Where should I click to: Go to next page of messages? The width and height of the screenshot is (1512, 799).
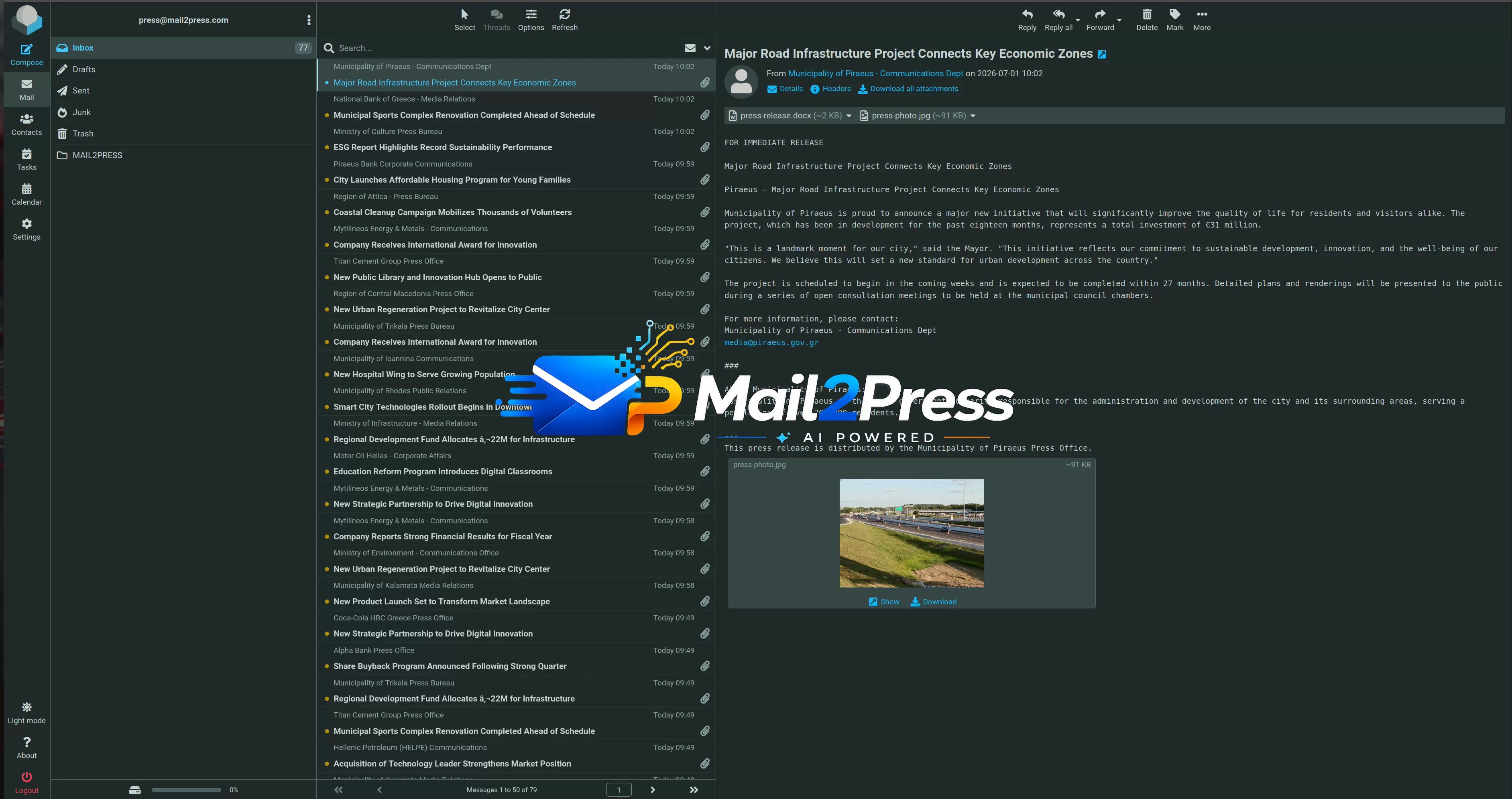pyautogui.click(x=652, y=790)
